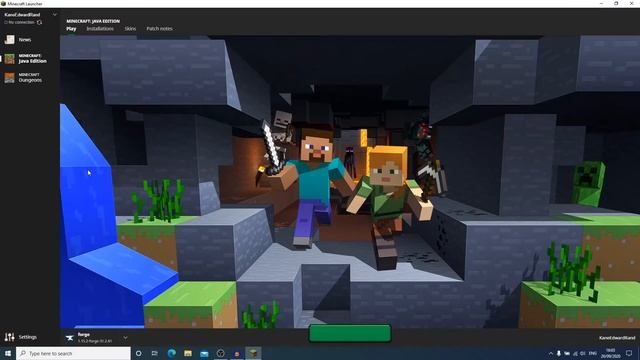Launch Microsoft Edge from taskbar
Screen dimensions: 640x360
[171, 353]
